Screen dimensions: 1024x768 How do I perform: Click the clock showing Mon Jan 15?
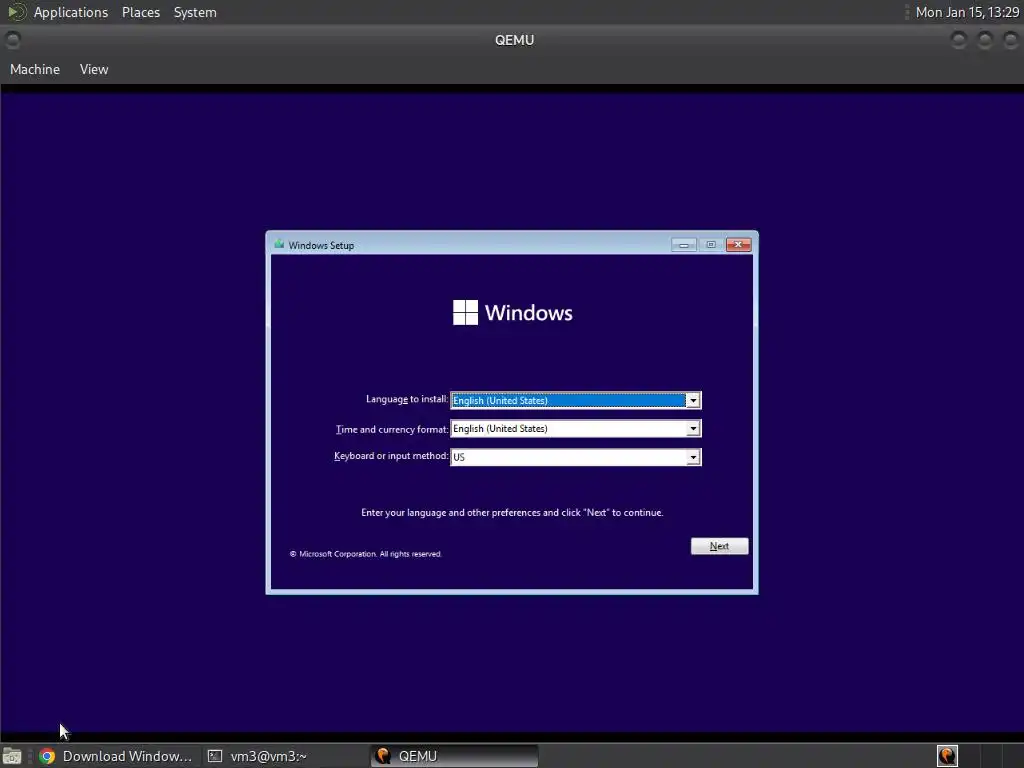click(x=967, y=12)
